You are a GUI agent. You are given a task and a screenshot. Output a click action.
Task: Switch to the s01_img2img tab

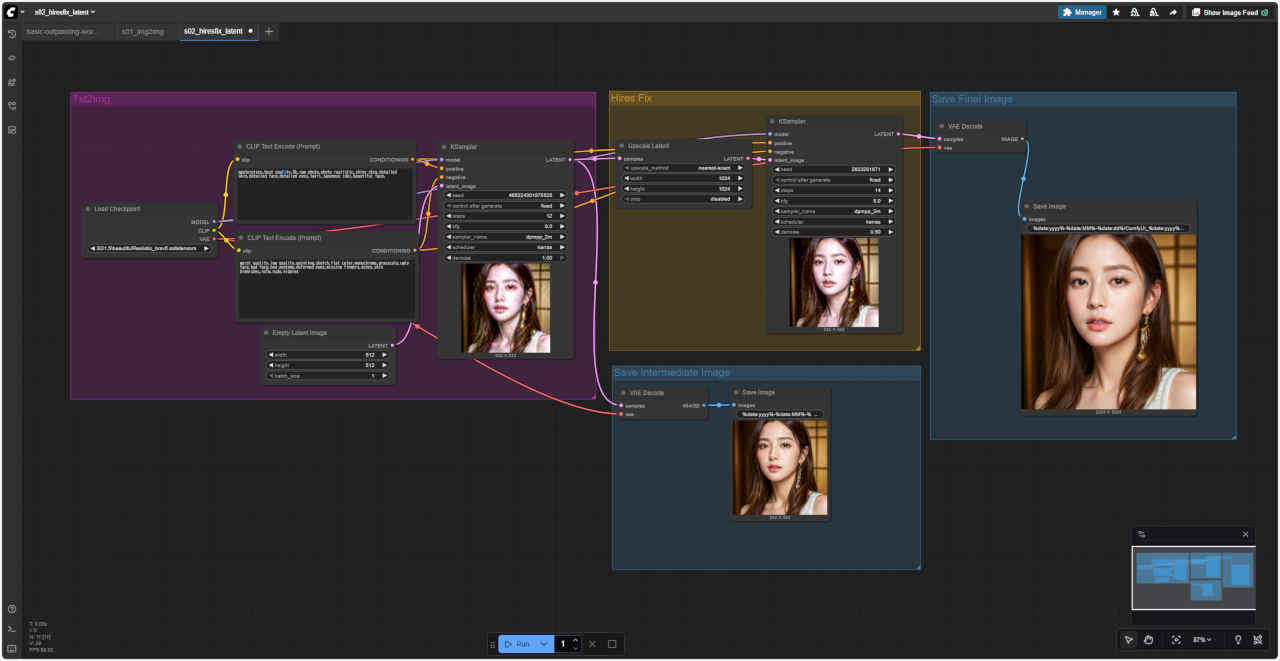pos(142,32)
